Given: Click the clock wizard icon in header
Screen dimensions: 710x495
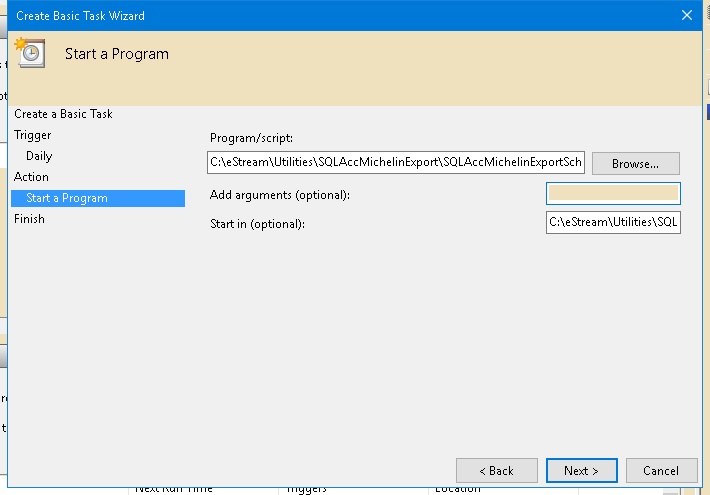Looking at the screenshot, I should coord(31,54).
